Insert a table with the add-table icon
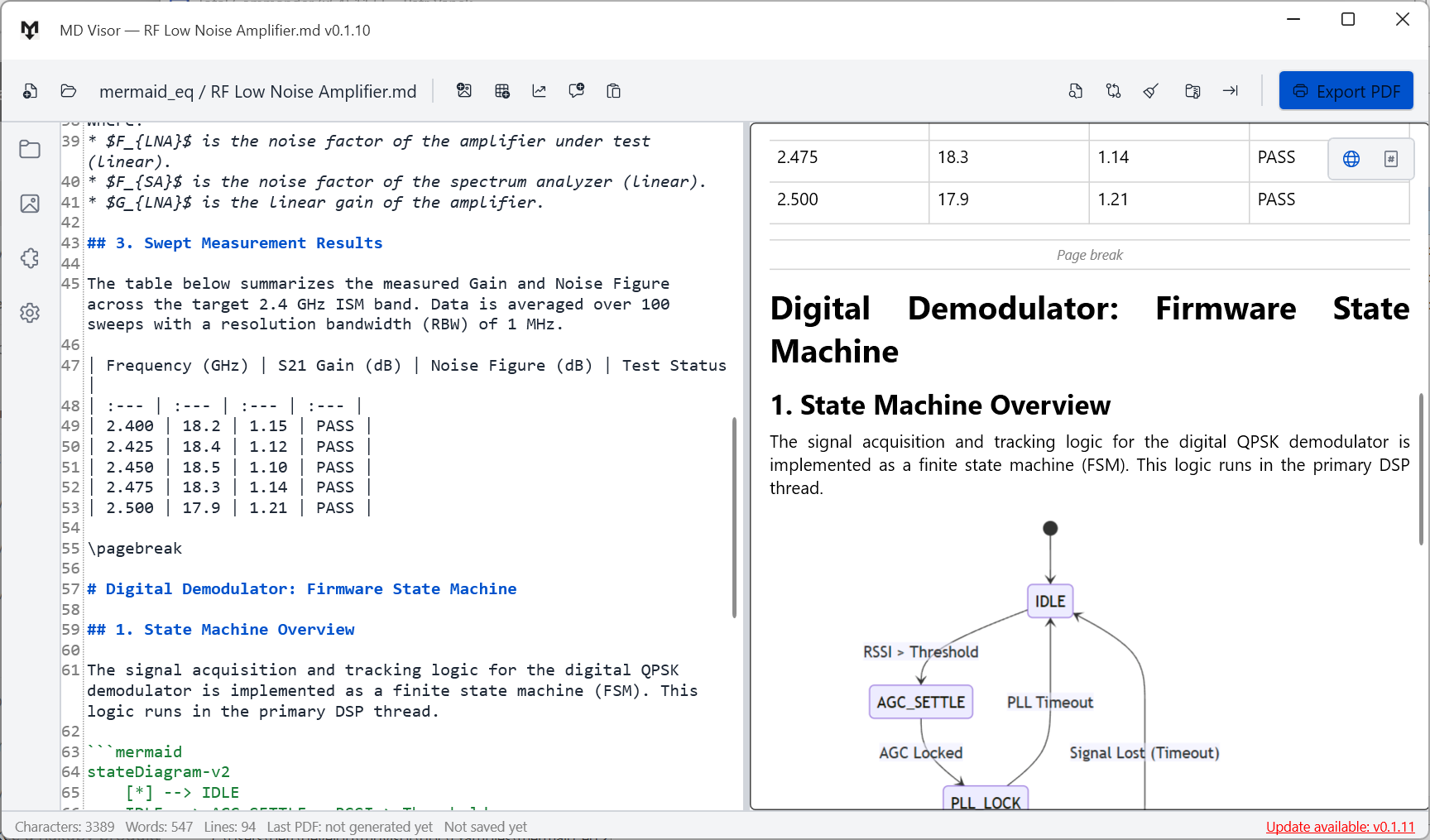This screenshot has height=840, width=1430. click(x=502, y=91)
